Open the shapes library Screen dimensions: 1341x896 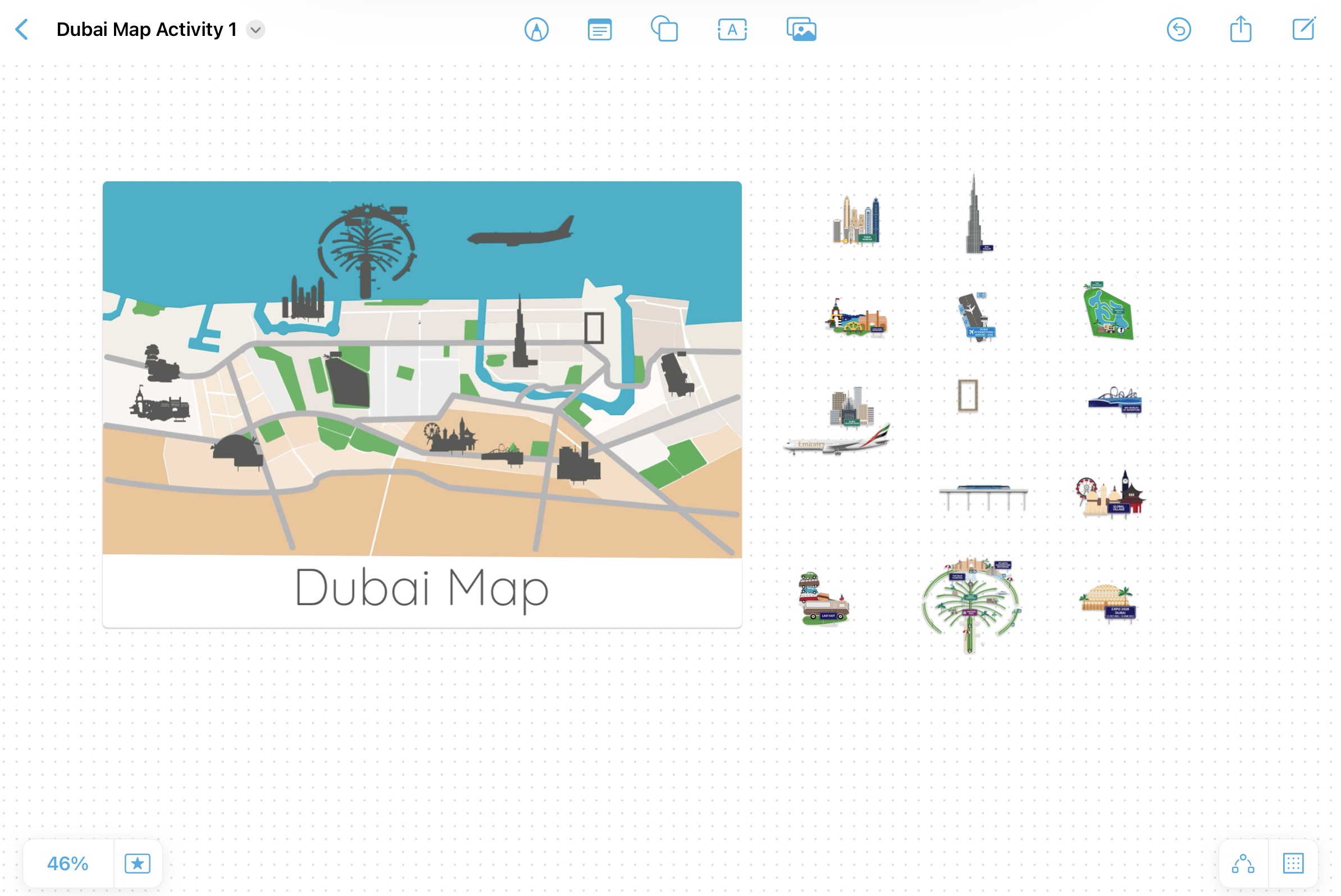tap(664, 30)
